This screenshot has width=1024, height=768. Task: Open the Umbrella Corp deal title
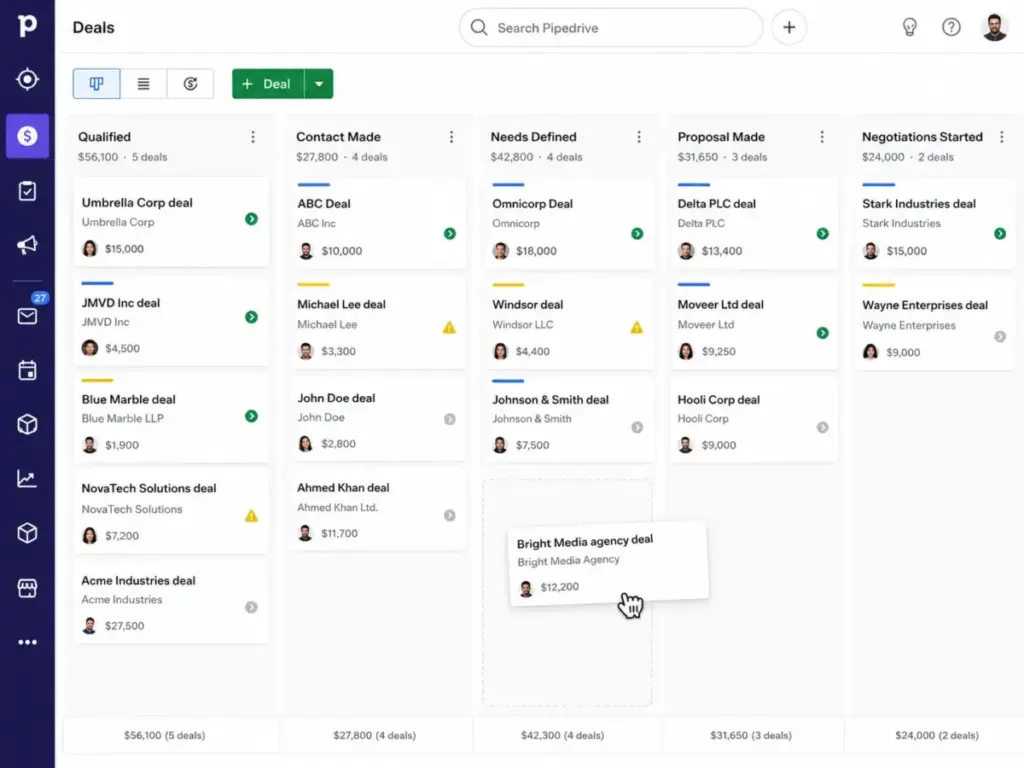click(137, 202)
